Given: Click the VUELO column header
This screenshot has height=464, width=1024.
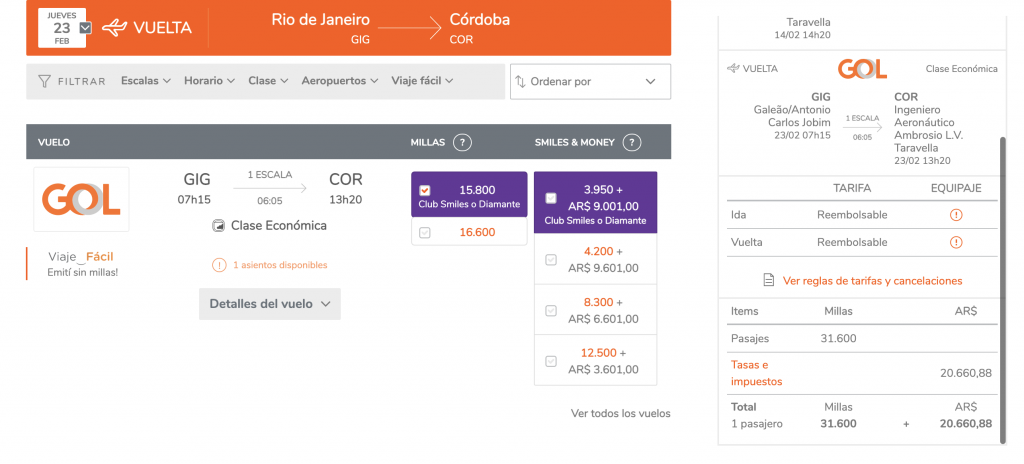Looking at the screenshot, I should pyautogui.click(x=54, y=142).
